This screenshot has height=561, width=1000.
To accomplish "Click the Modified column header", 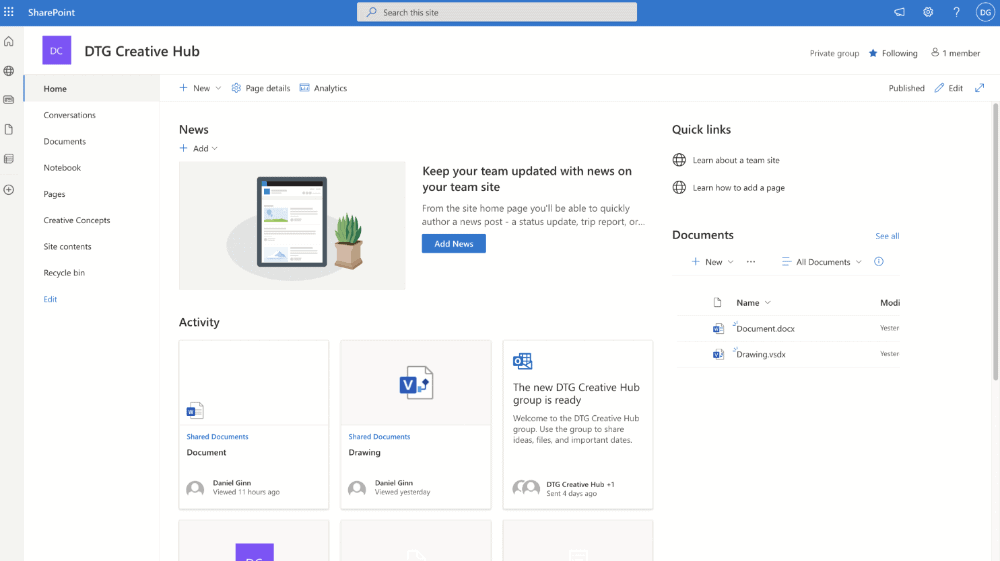I will [x=890, y=303].
